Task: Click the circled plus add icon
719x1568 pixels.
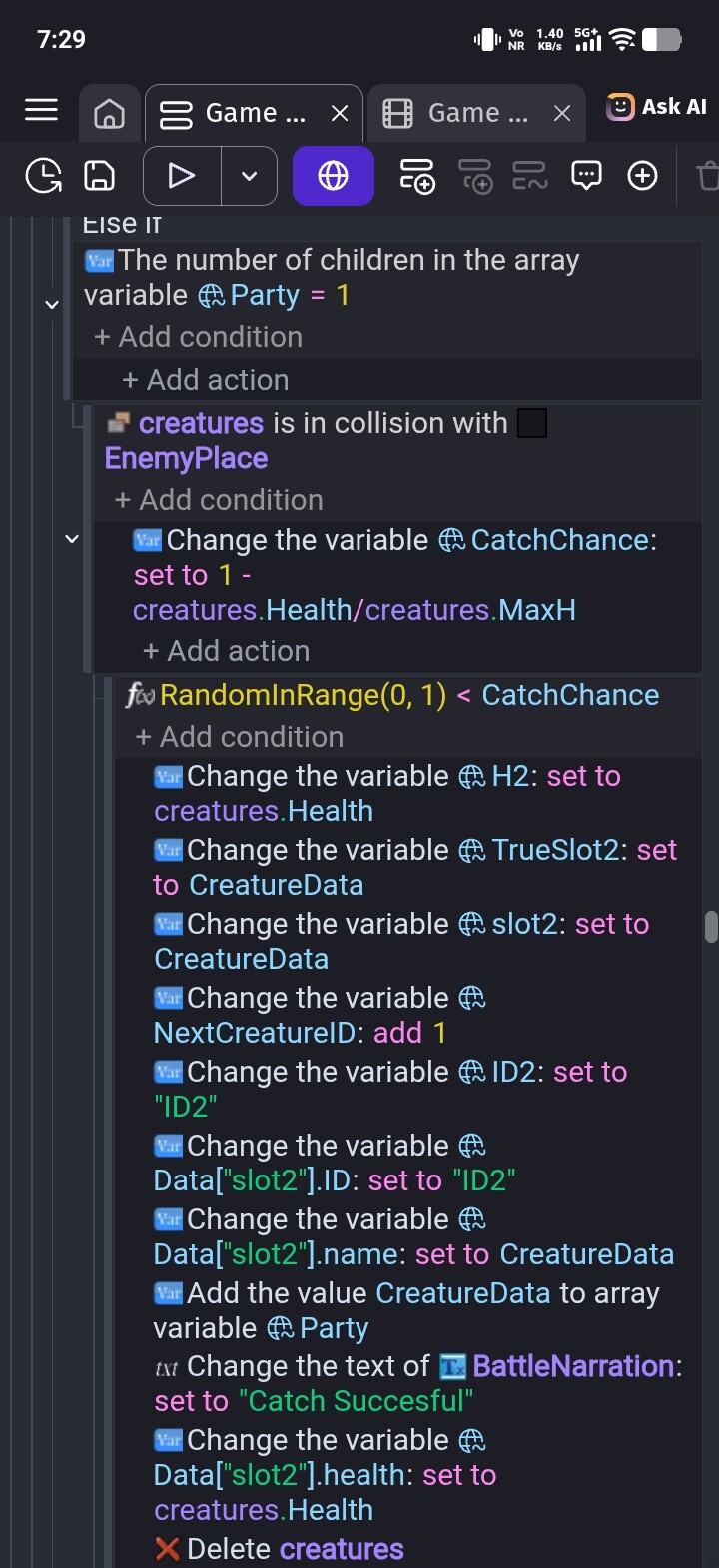Action: tap(642, 176)
